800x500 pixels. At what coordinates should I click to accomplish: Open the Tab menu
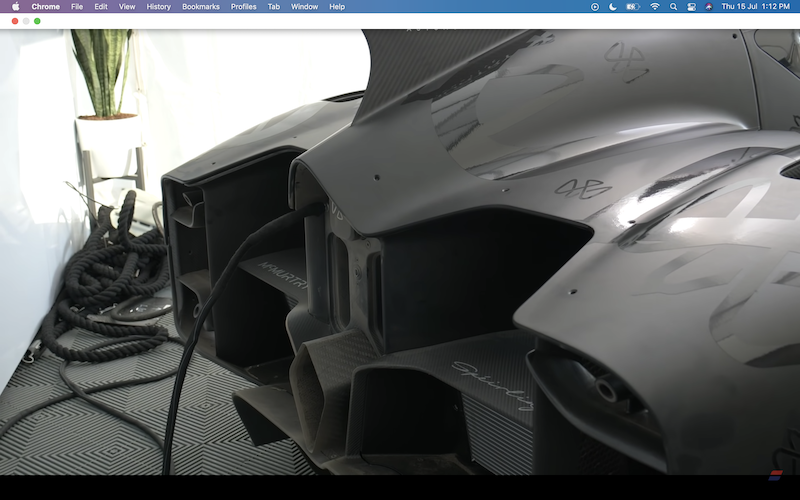click(x=273, y=6)
